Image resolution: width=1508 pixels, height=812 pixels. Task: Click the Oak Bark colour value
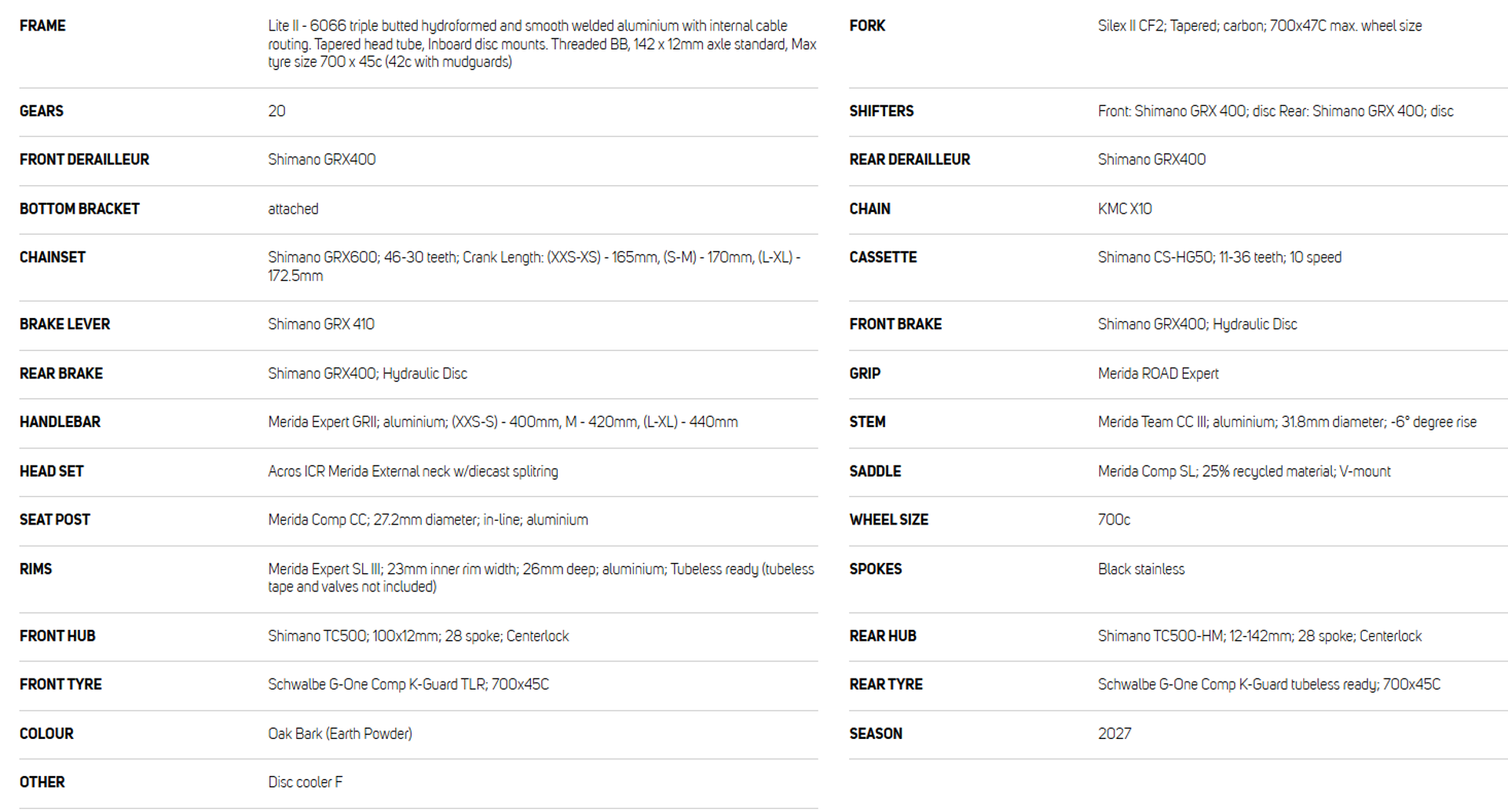pos(340,733)
